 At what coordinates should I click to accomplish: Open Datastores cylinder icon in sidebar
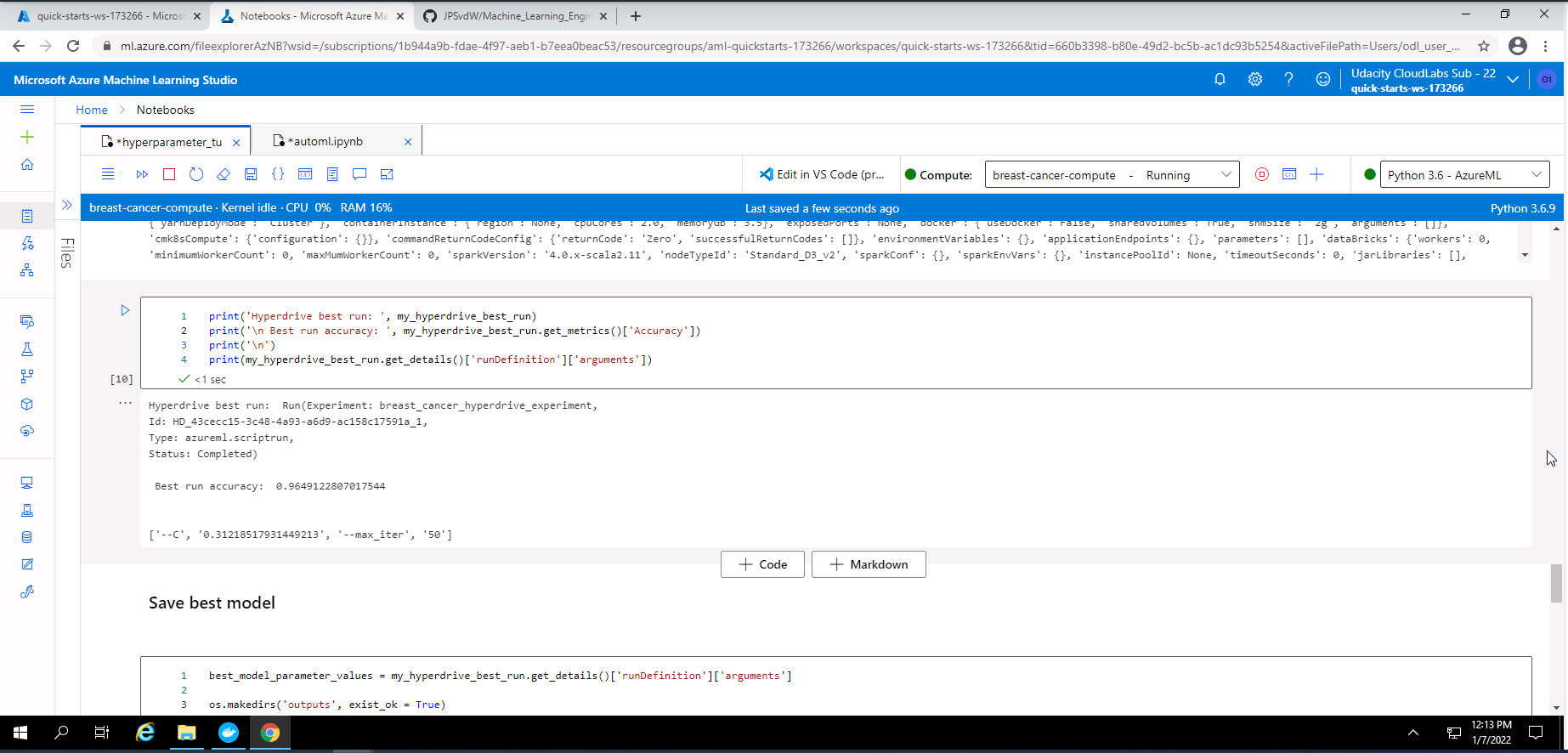(x=27, y=537)
